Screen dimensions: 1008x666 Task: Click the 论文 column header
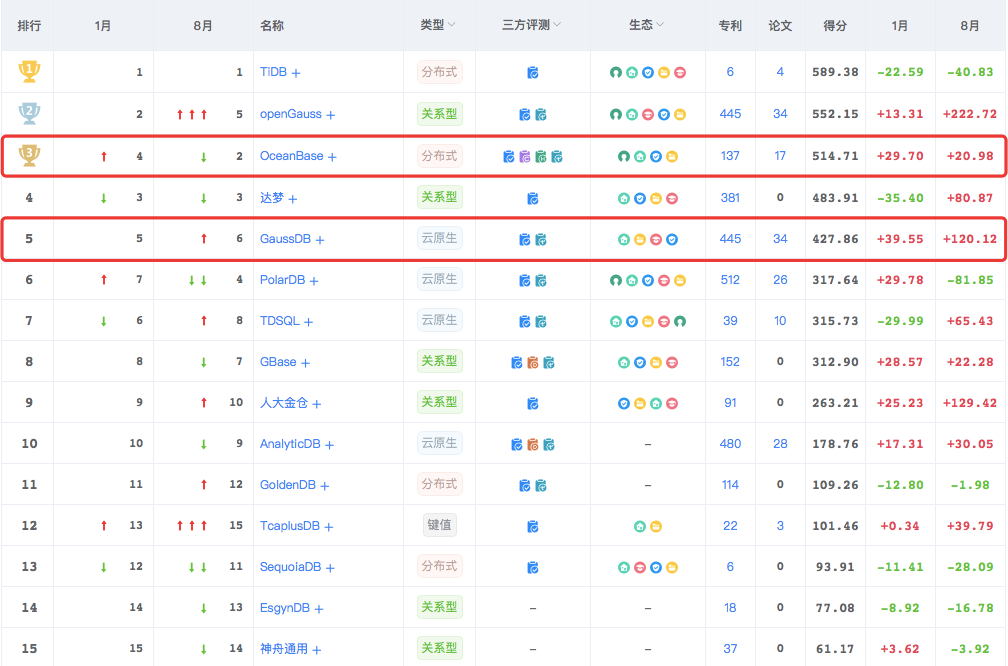(x=780, y=26)
